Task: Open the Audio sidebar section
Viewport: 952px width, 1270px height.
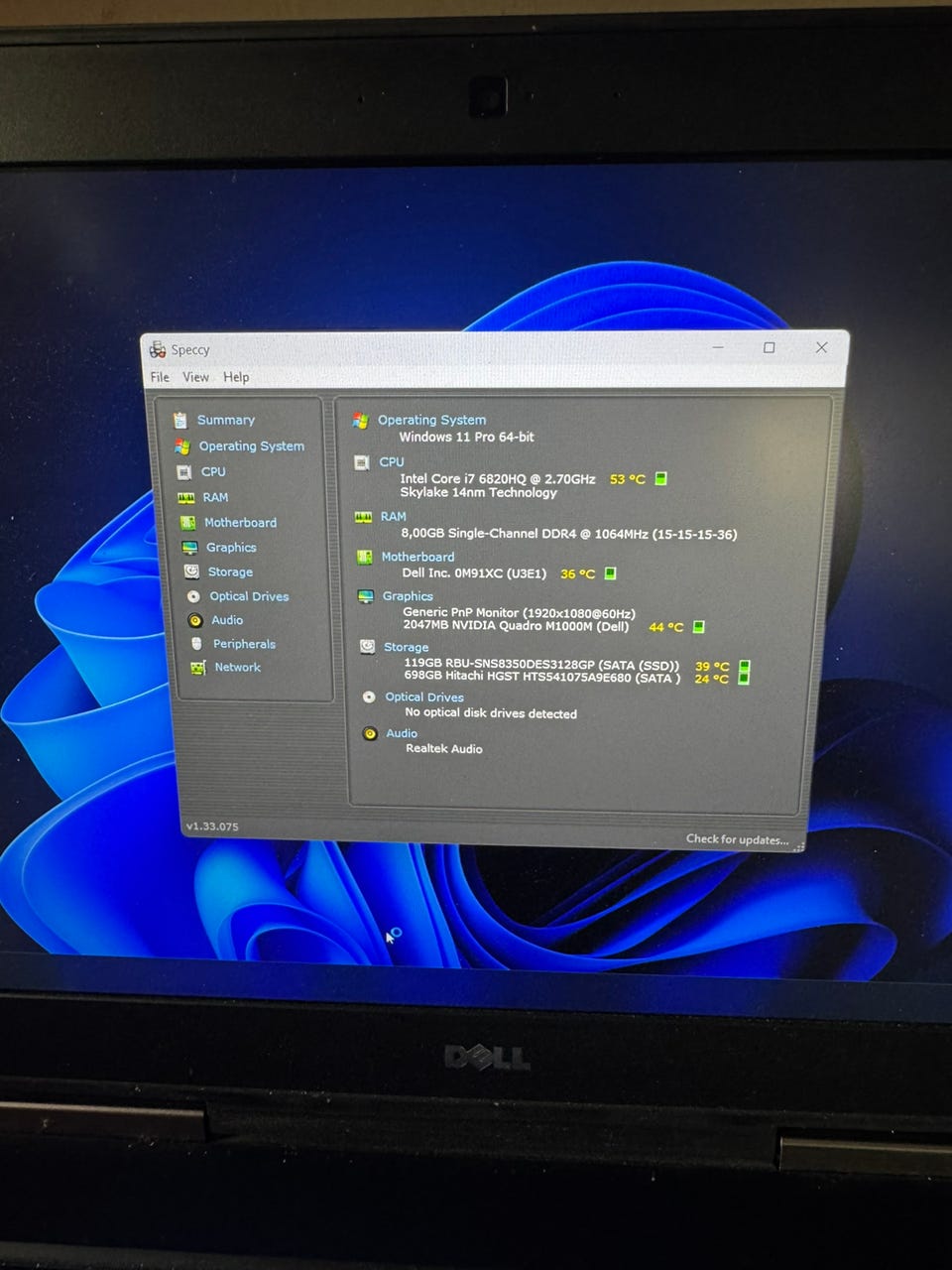Action: [x=227, y=620]
